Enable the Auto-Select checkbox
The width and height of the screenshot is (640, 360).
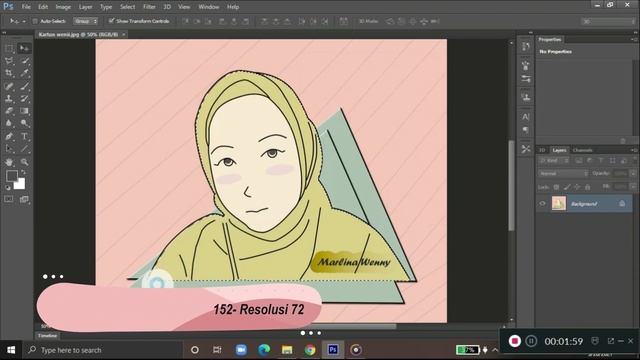pos(35,21)
